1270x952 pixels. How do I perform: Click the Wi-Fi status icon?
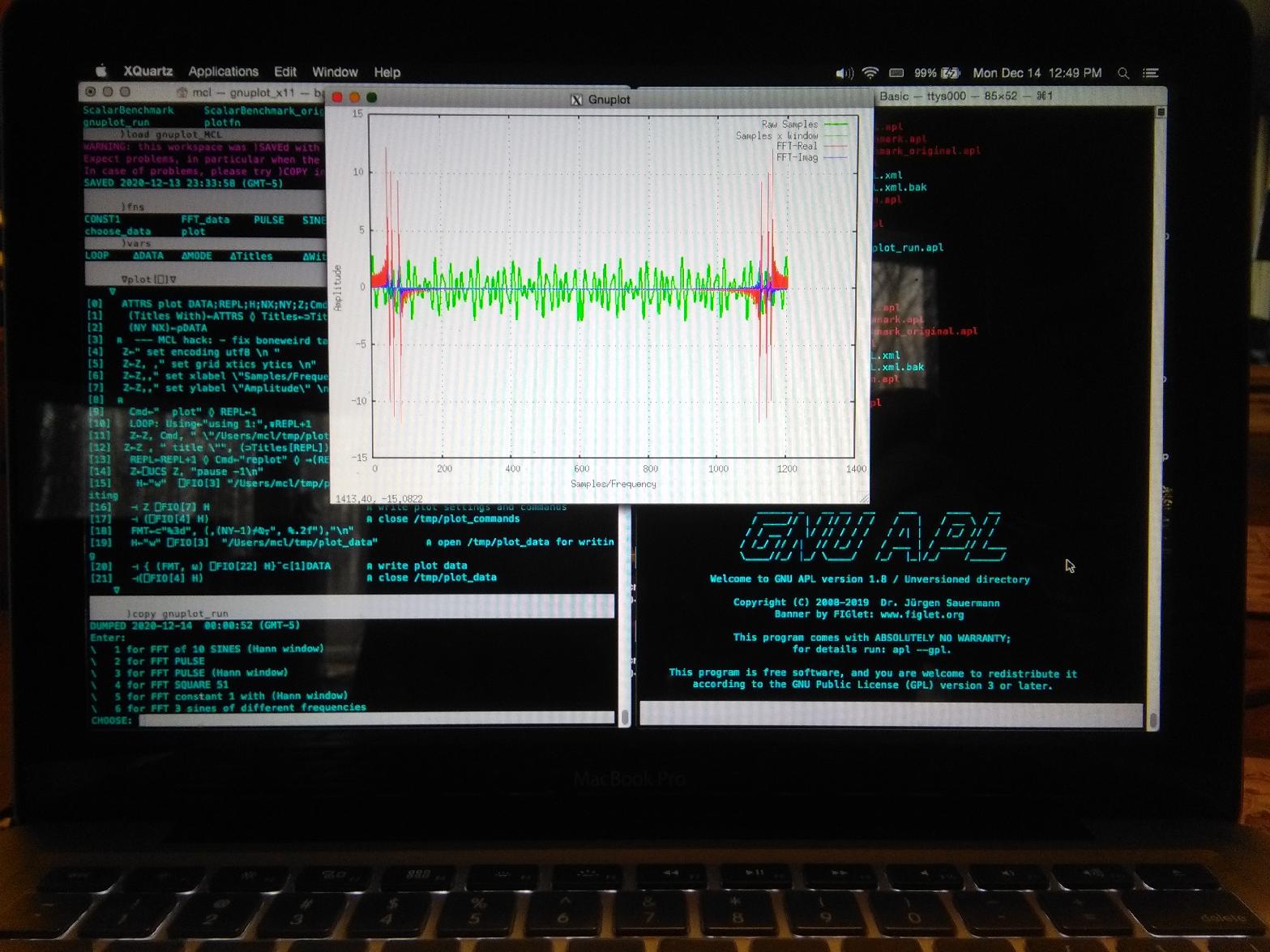[x=870, y=73]
